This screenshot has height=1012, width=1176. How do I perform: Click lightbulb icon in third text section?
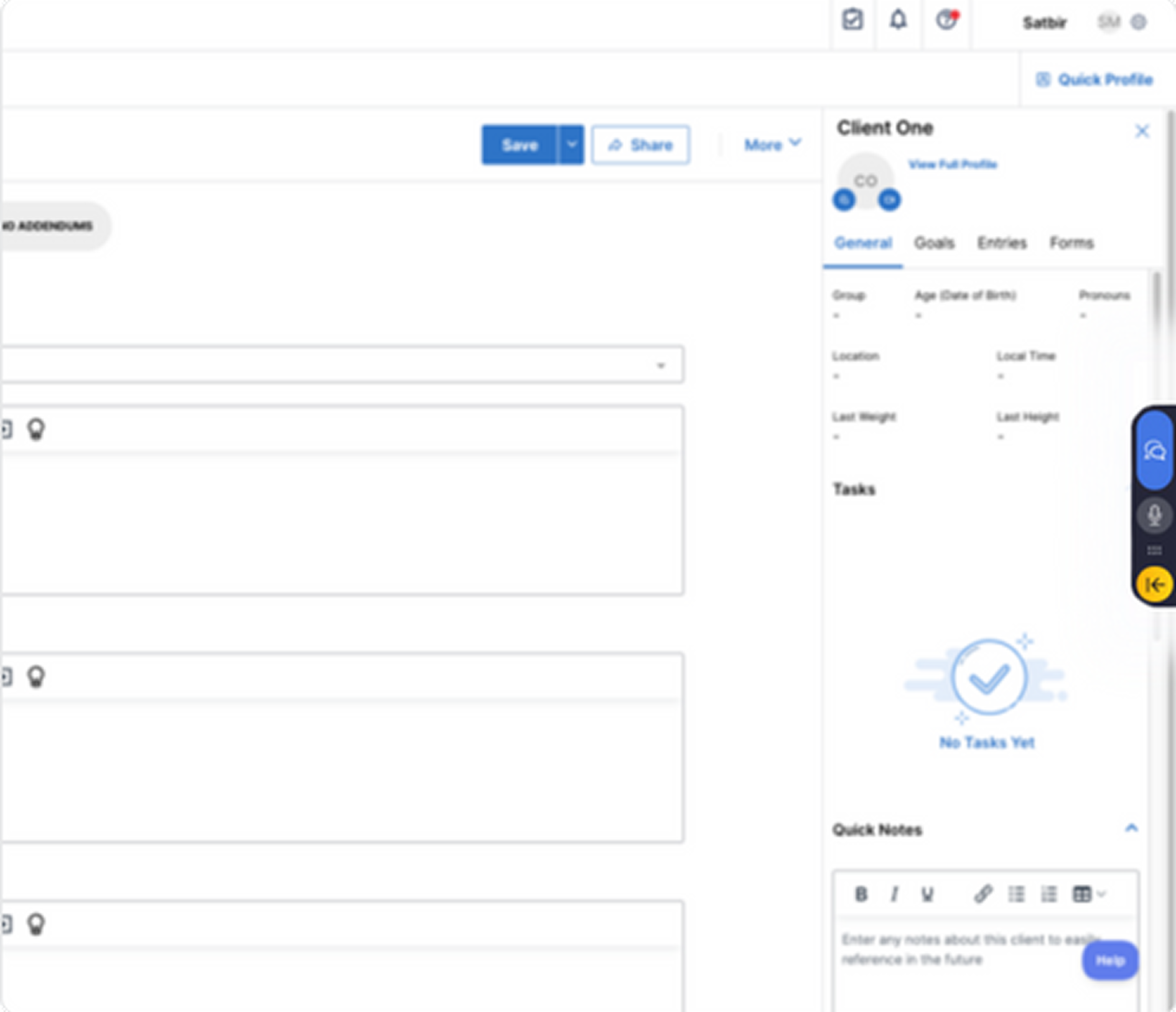tap(36, 924)
